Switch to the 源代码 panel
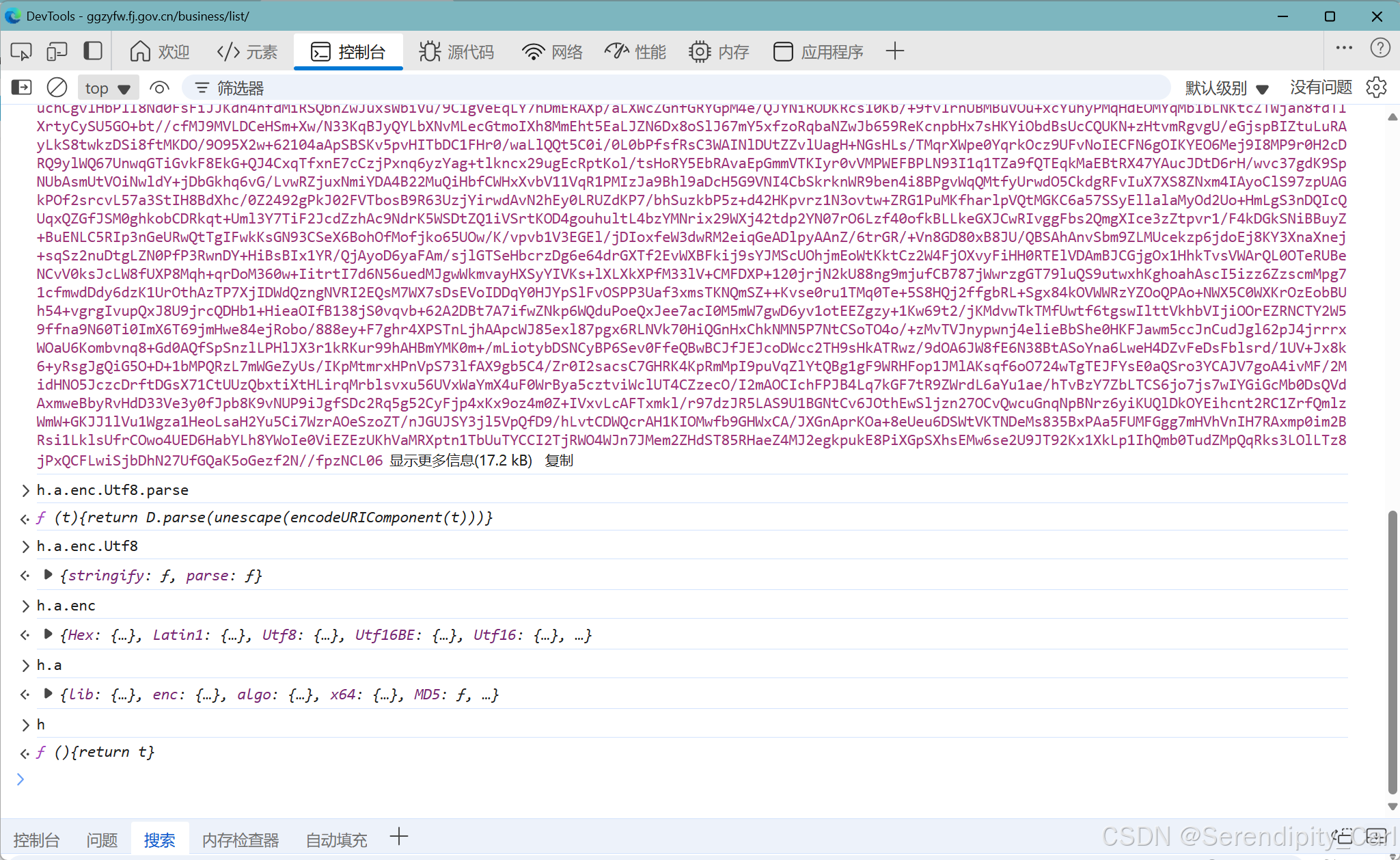Viewport: 1400px width, 860px height. tap(456, 51)
